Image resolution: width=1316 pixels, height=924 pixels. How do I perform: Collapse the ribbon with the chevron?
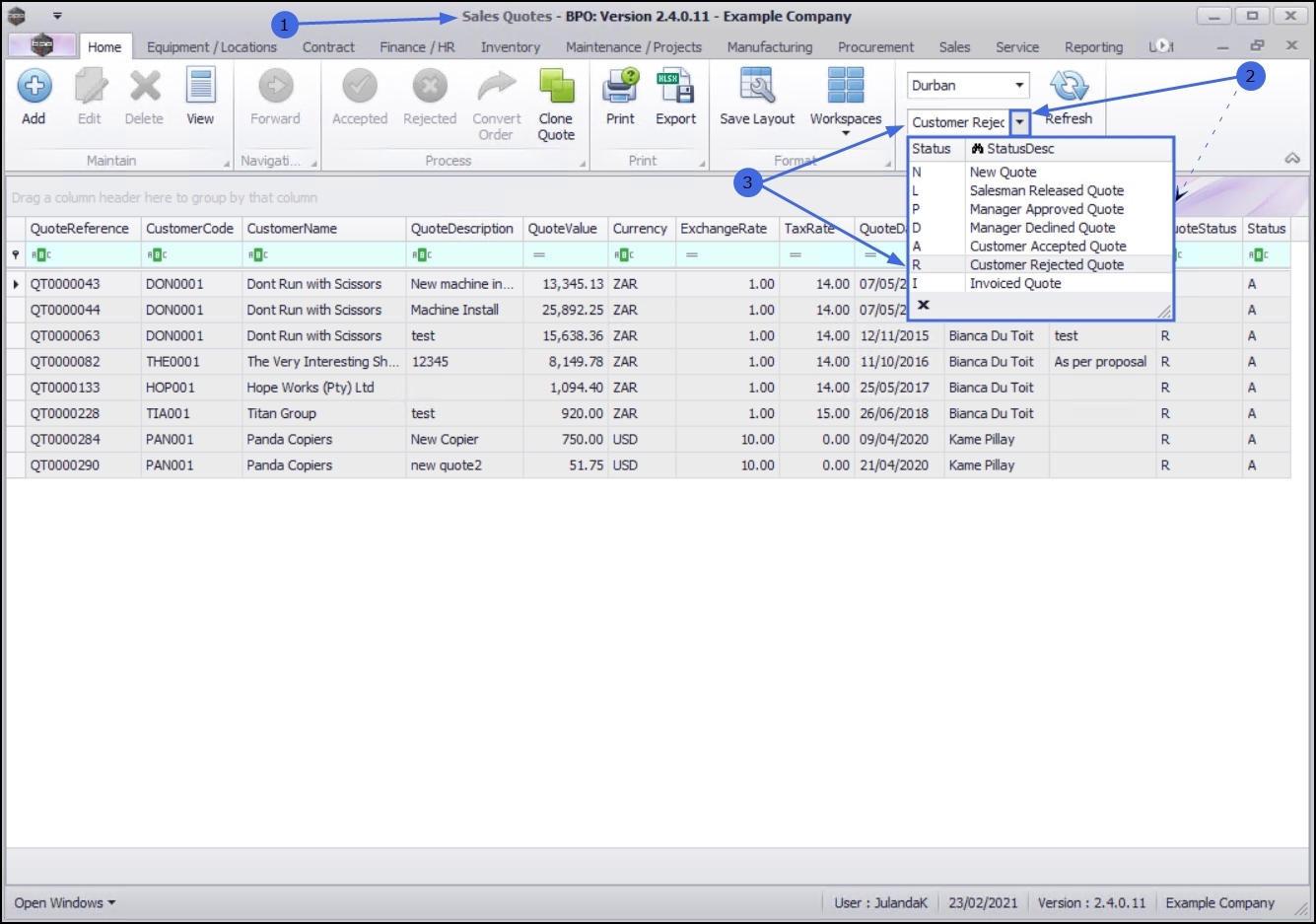tap(1292, 159)
